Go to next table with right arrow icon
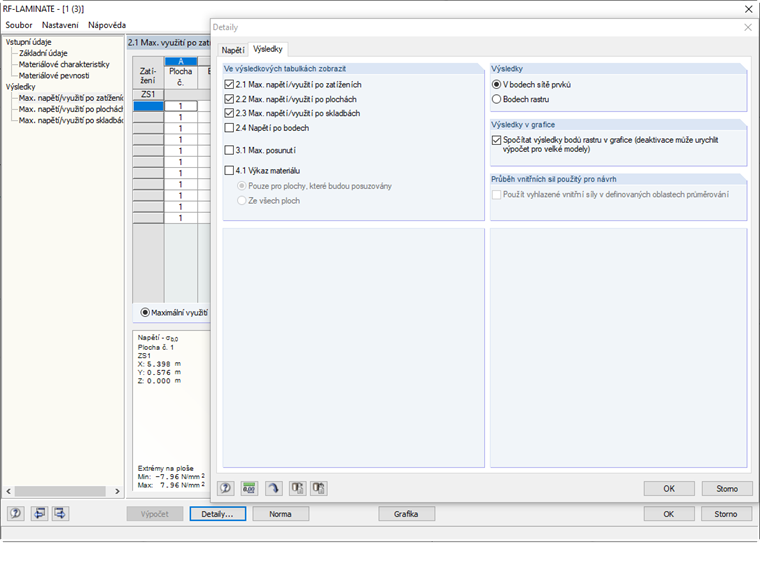 [x=61, y=513]
